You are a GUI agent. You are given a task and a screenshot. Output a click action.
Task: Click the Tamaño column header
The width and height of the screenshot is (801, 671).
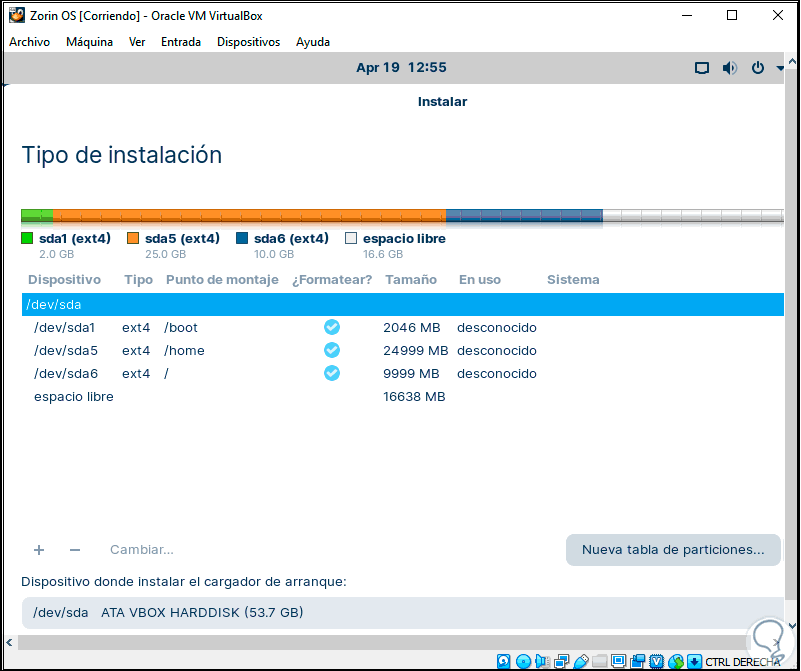411,279
